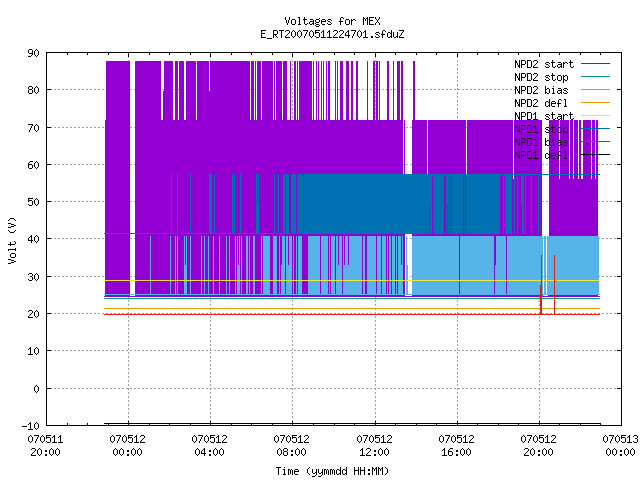Click the green NPD2 stop legend line

point(595,76)
